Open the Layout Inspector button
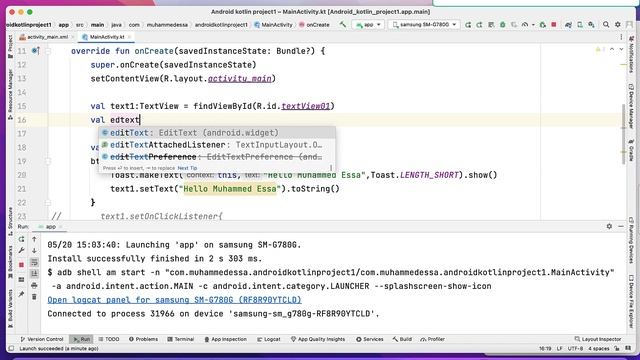Viewport: 640px width, 360px height. 598,339
